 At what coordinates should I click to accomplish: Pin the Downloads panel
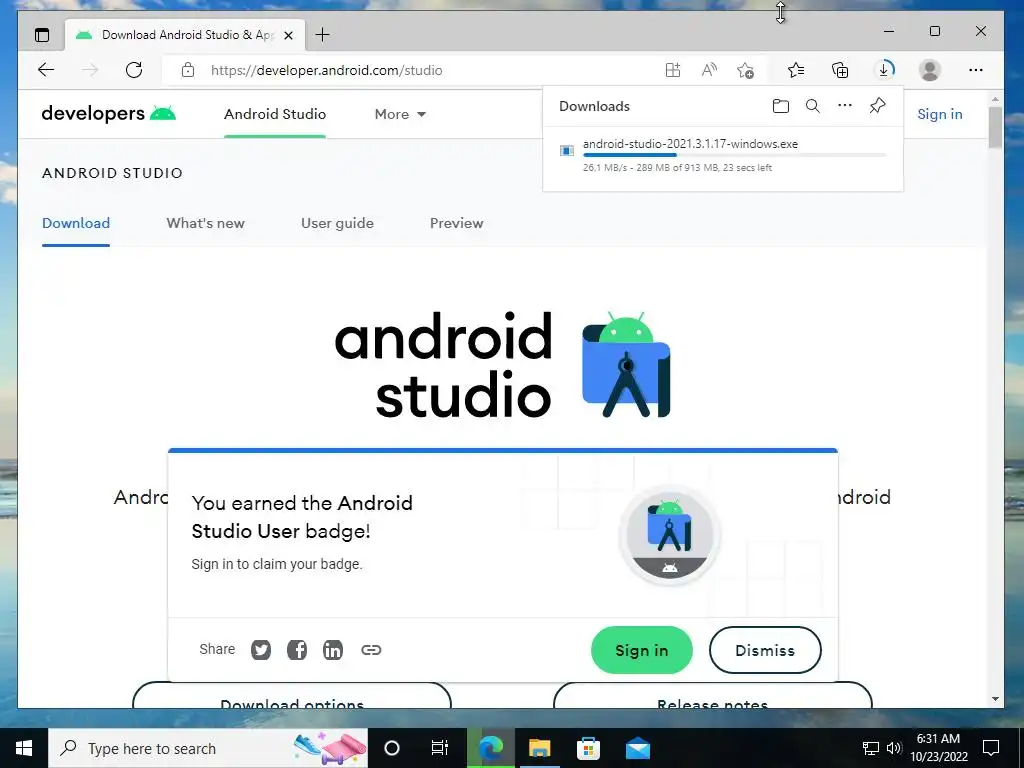pyautogui.click(x=877, y=105)
